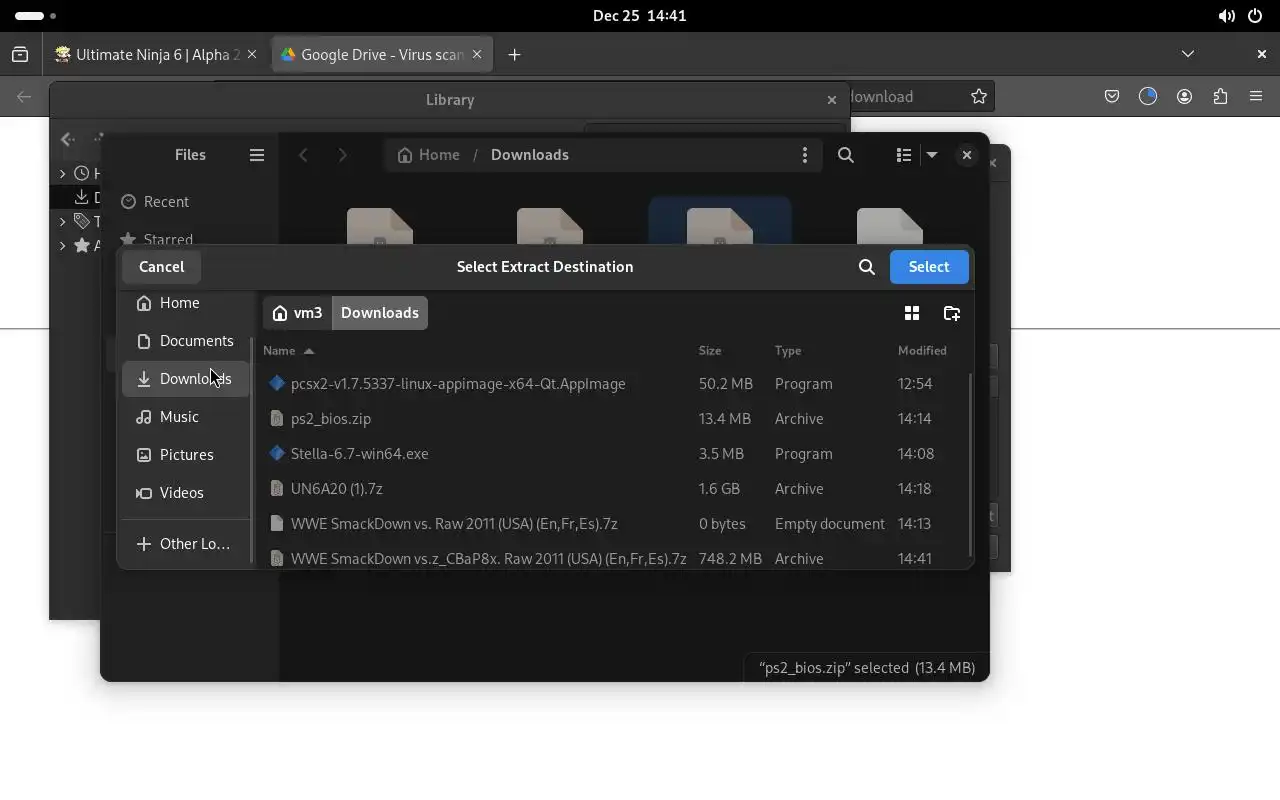Open the browser extensions icon

click(x=1220, y=97)
